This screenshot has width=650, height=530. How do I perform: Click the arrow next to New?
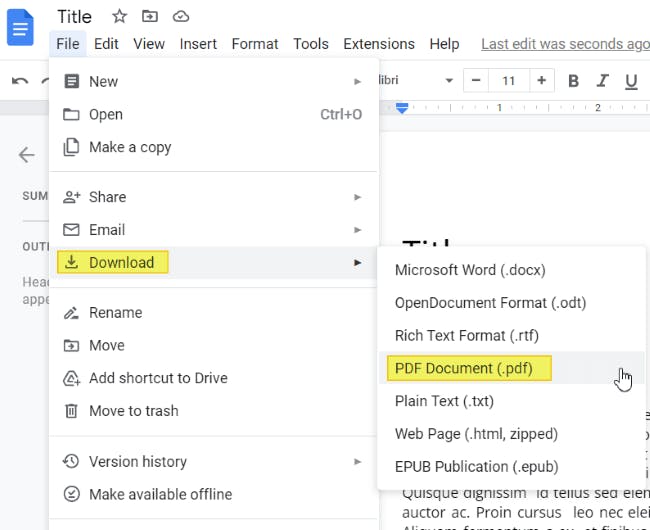tap(357, 82)
